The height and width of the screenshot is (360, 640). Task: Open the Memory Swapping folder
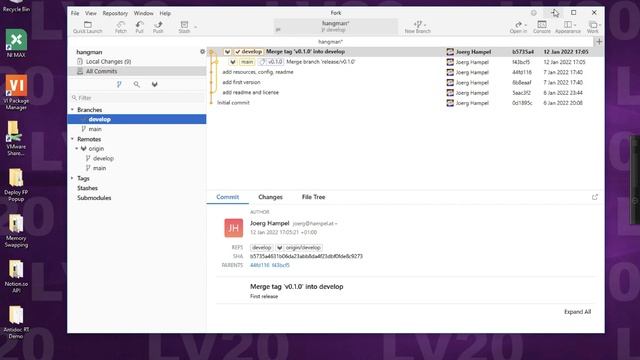[16, 231]
